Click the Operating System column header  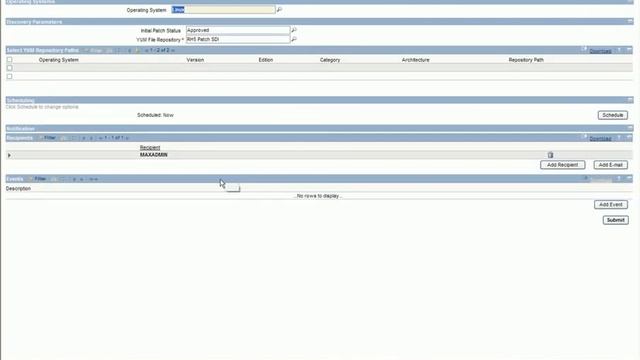point(58,60)
